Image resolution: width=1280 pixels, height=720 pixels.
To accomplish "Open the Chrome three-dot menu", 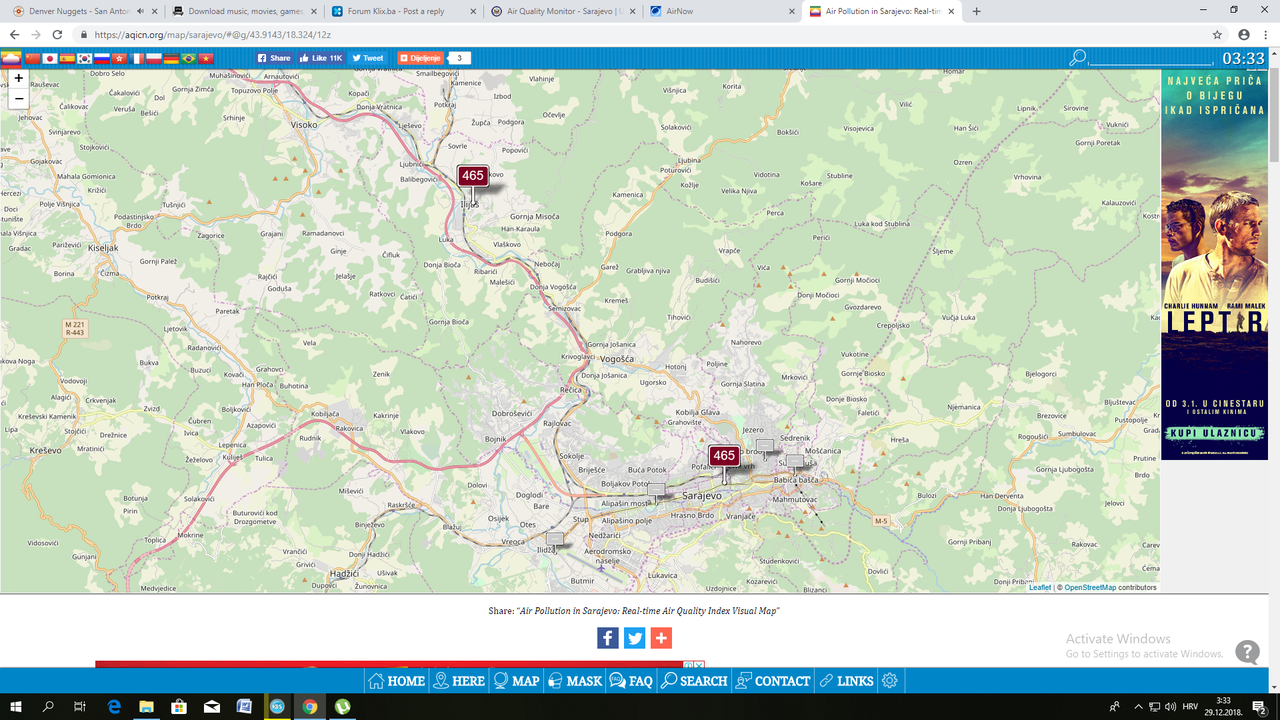I will coord(1266,34).
